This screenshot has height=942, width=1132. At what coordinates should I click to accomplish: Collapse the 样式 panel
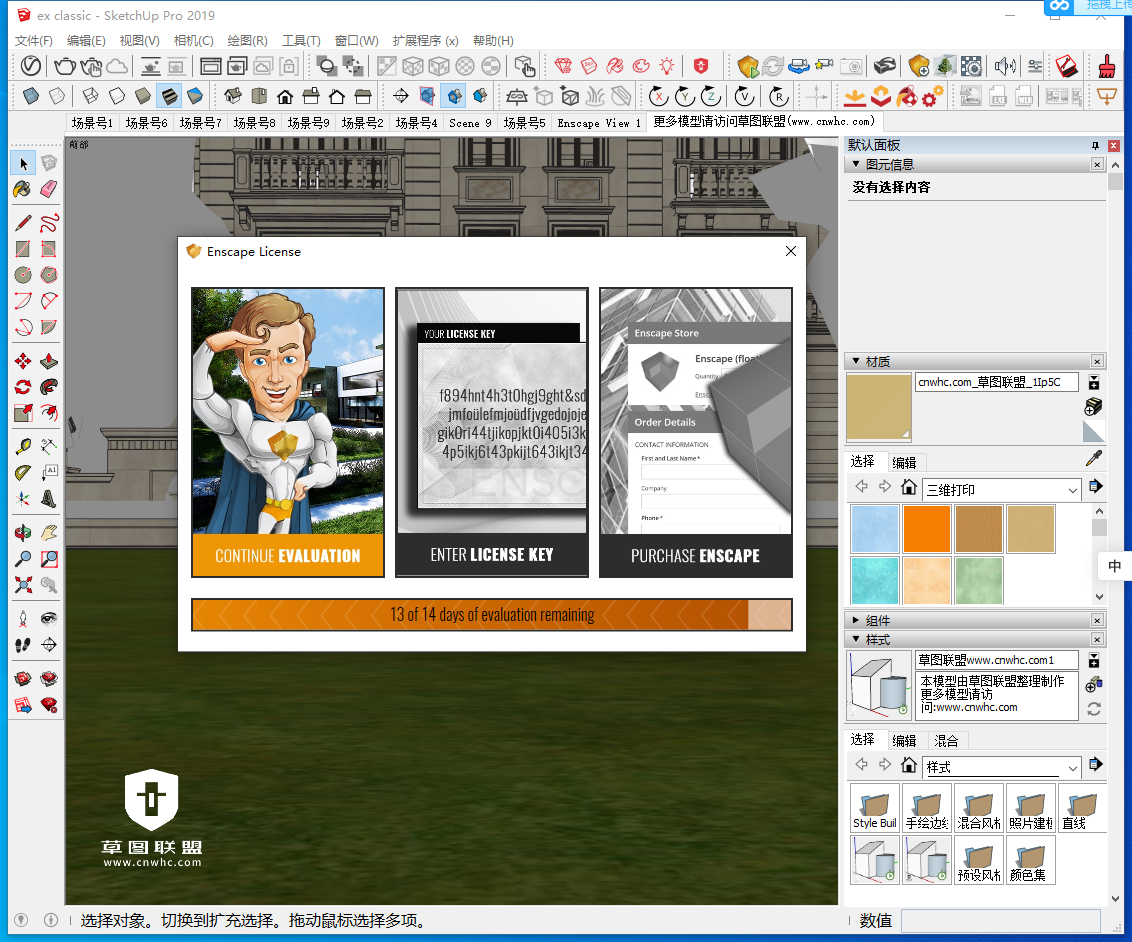click(856, 640)
